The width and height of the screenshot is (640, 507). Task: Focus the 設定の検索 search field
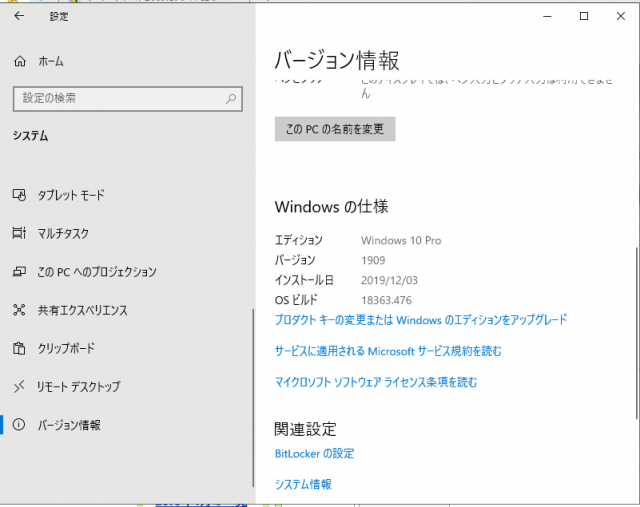(x=128, y=98)
